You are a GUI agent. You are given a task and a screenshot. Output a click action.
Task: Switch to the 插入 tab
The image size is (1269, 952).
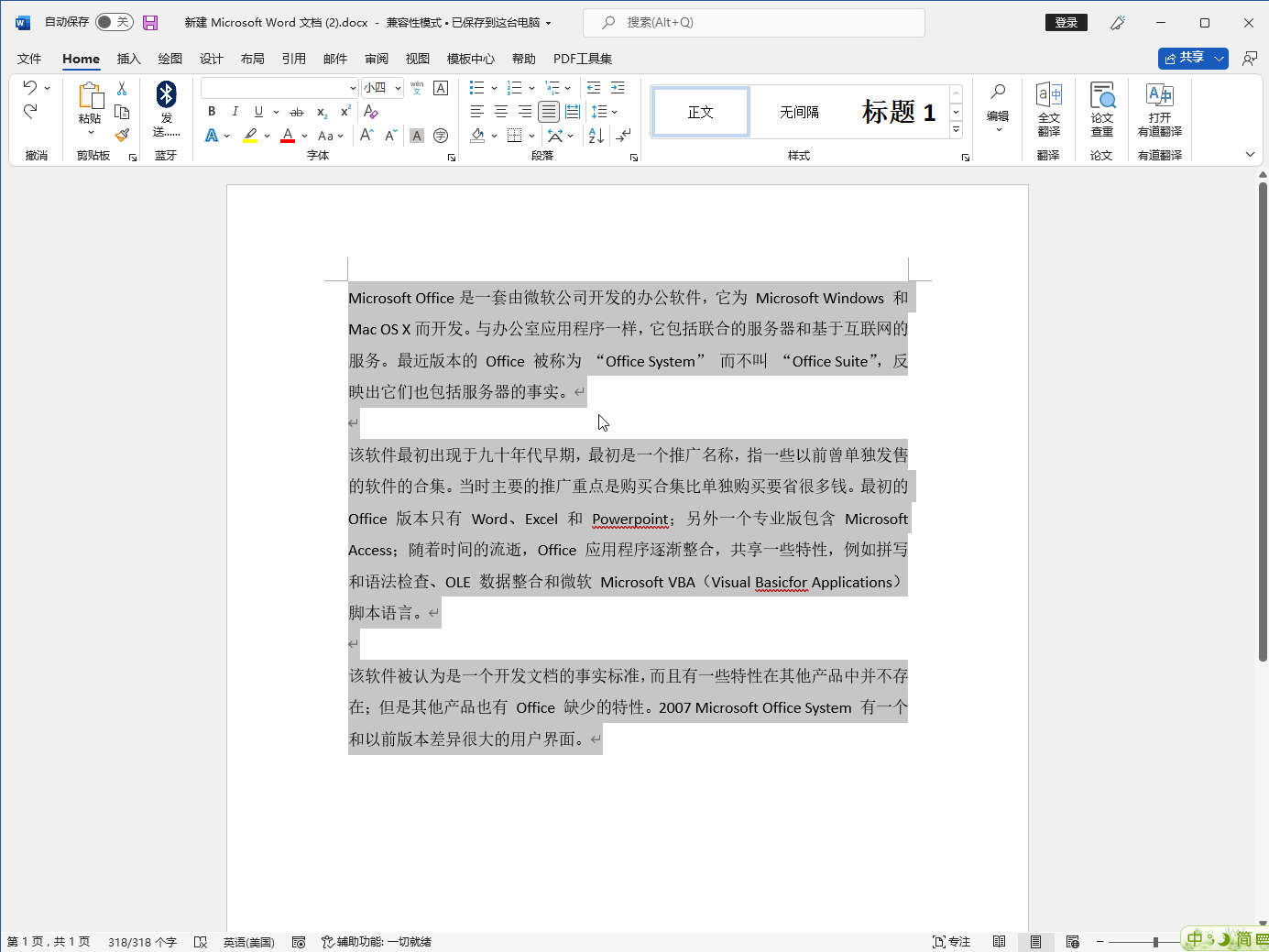[x=129, y=59]
